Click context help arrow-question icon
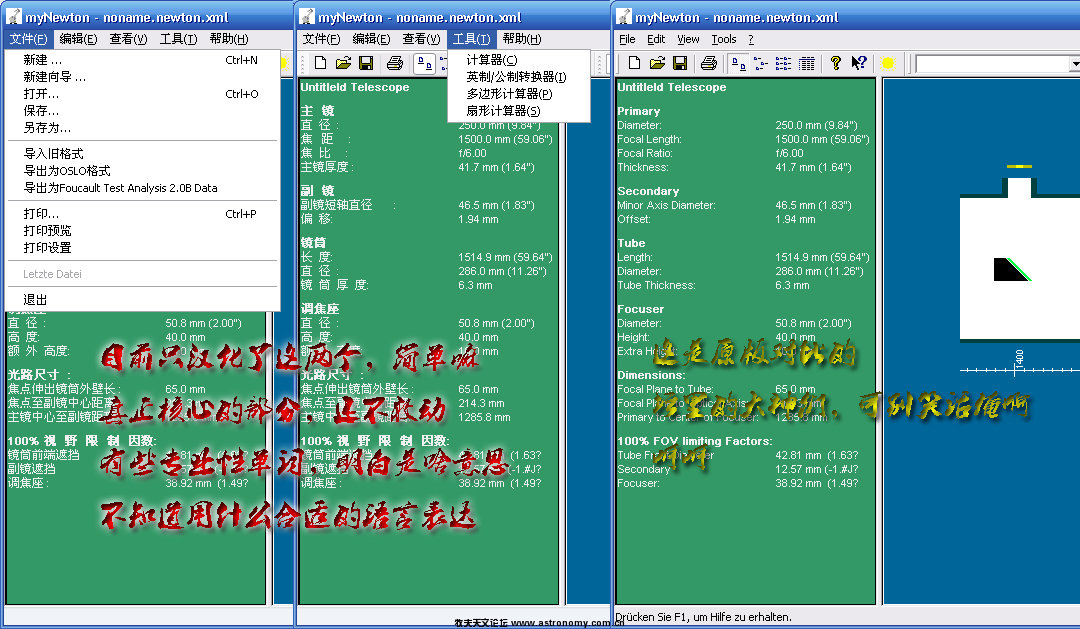The width and height of the screenshot is (1080, 629). coord(858,63)
